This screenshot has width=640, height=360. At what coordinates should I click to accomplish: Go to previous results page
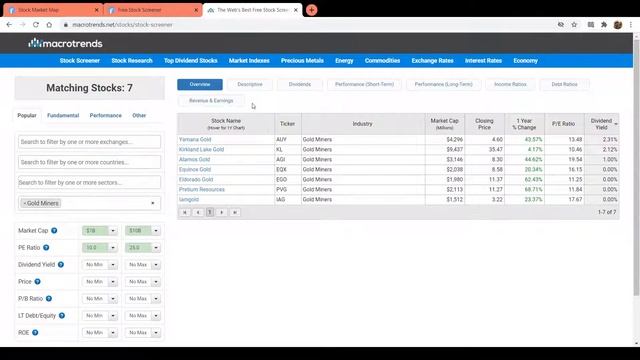point(198,212)
